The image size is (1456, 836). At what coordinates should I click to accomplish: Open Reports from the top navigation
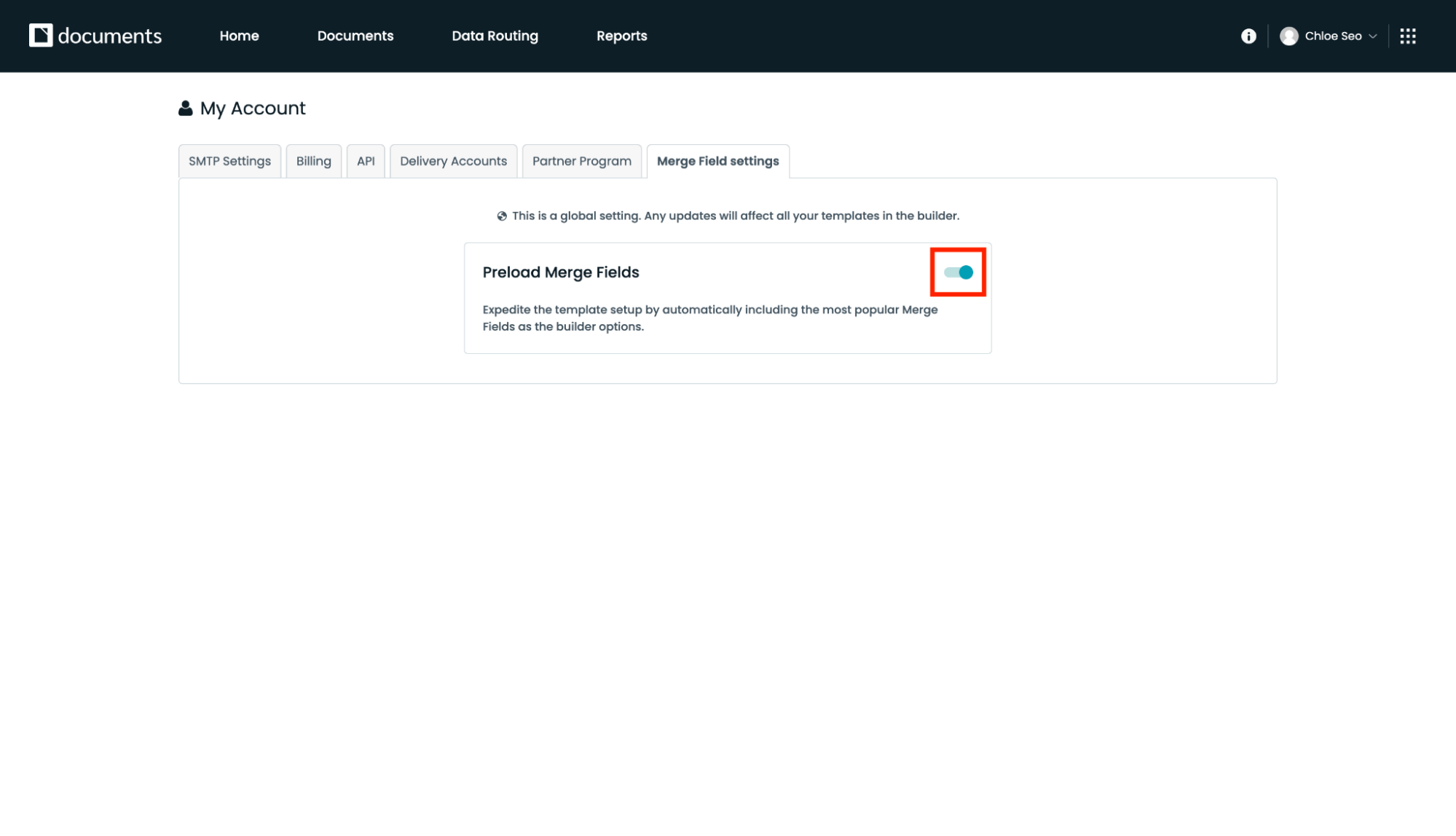click(621, 36)
